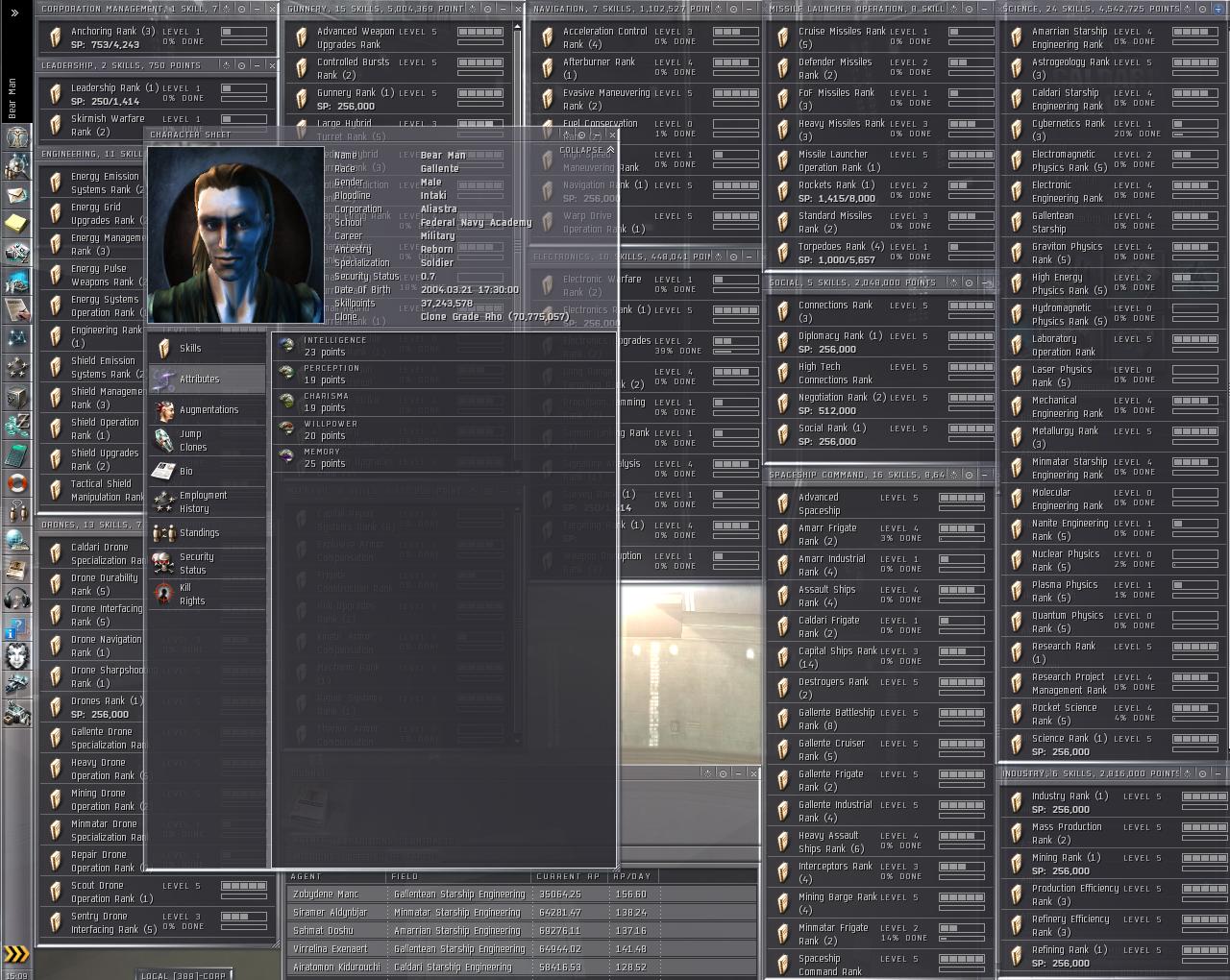This screenshot has height=980, width=1230.
Task: Toggle the pin on the Electronics skills window
Action: pyautogui.click(x=719, y=257)
